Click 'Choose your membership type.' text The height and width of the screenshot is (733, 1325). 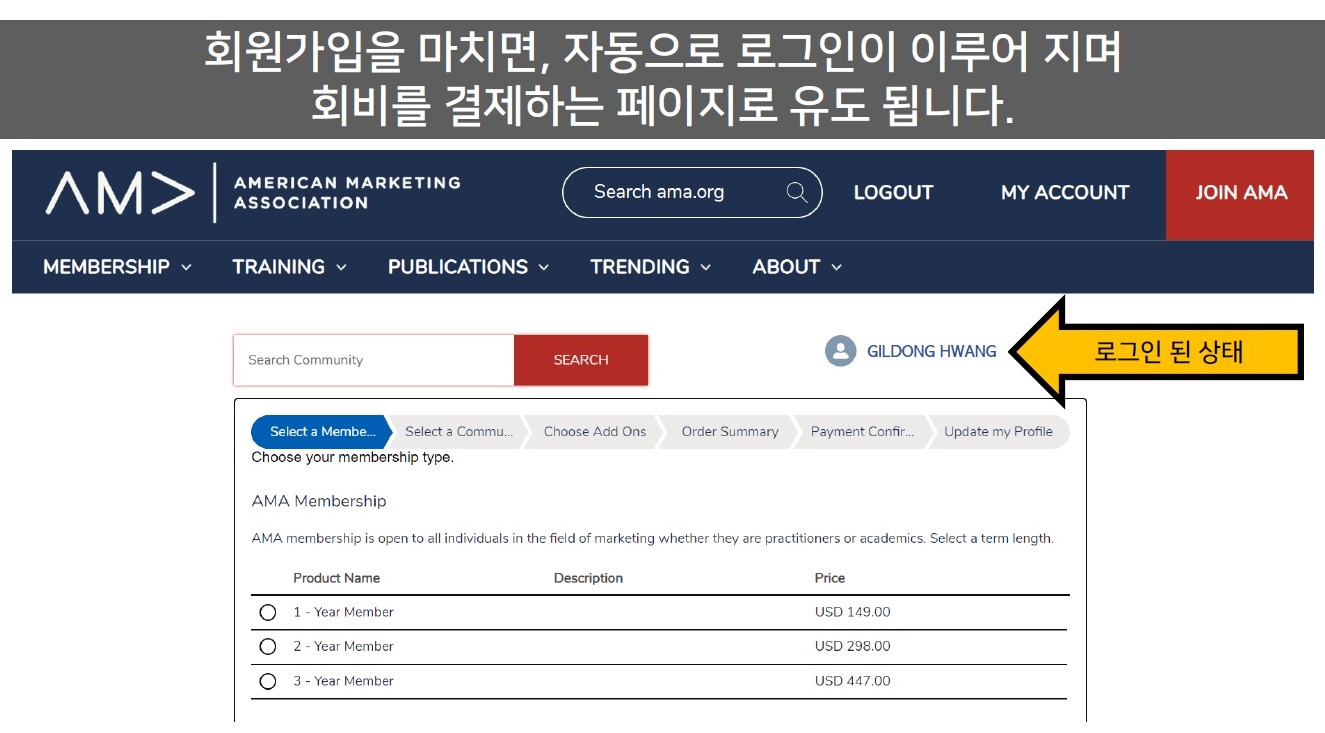(x=352, y=458)
